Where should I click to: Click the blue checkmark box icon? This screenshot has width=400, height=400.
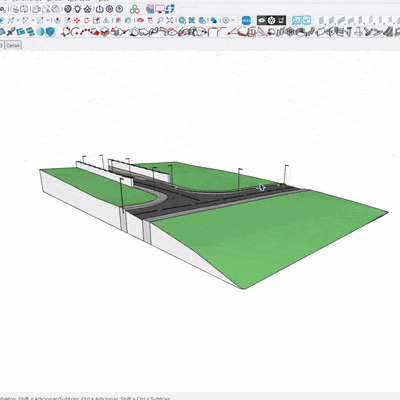tap(306, 21)
